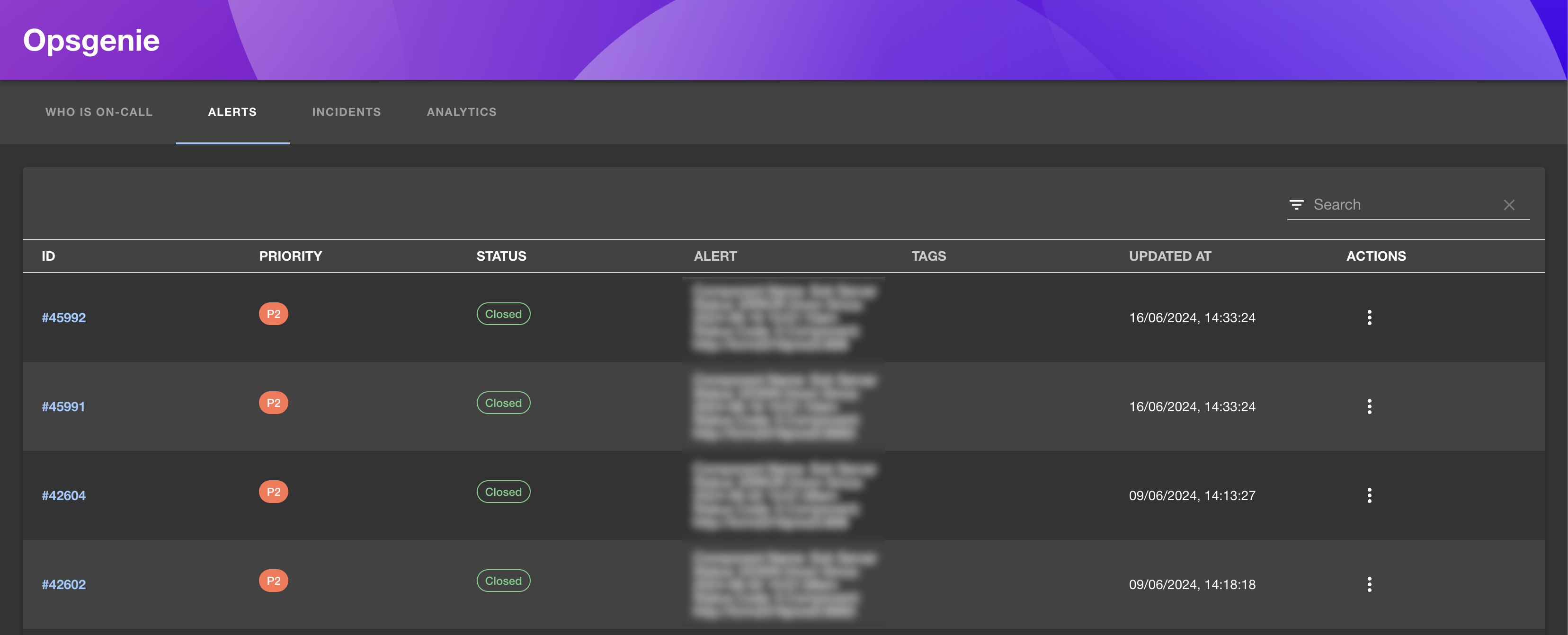Viewport: 1568px width, 635px height.
Task: Click the P2 priority badge of #45992
Action: point(273,314)
